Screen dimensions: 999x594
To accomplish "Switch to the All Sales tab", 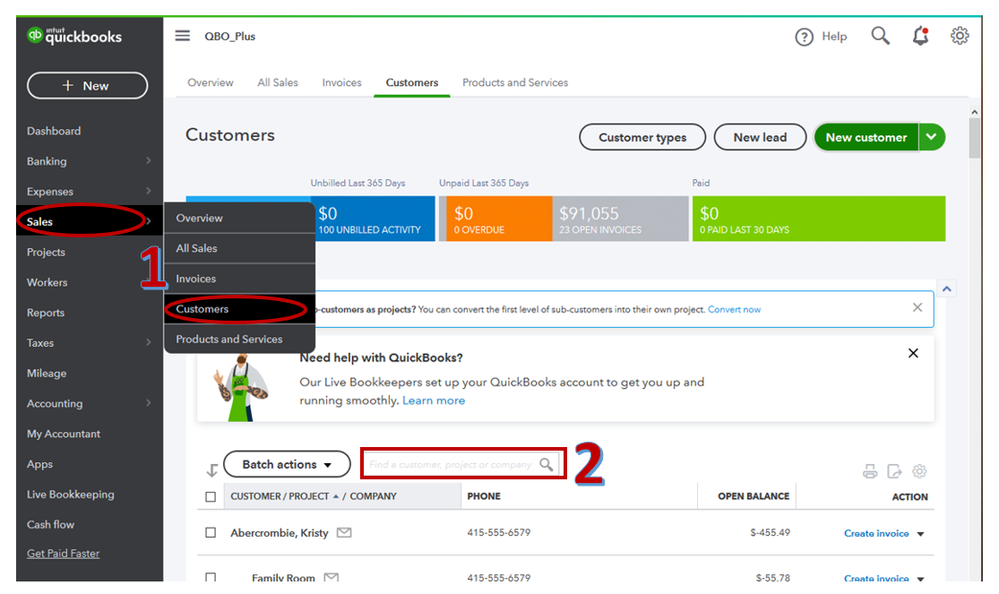I will coord(278,82).
